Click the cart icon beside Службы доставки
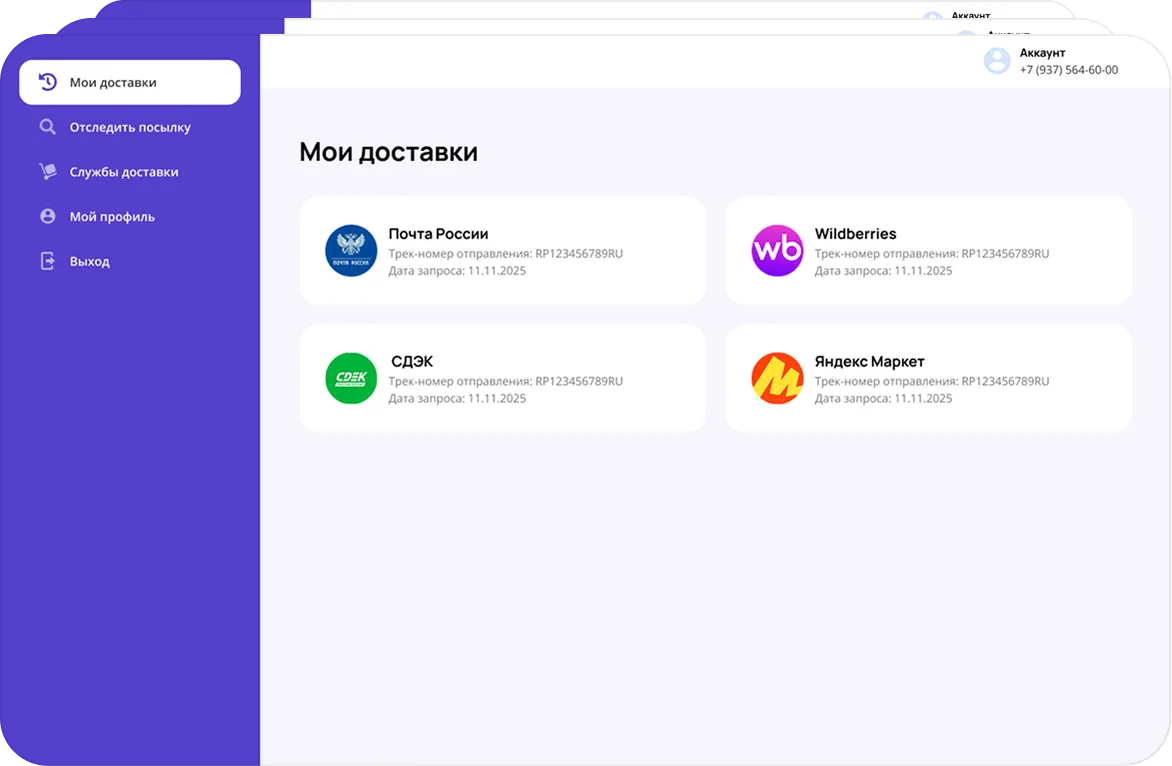Image resolution: width=1172 pixels, height=766 pixels. click(48, 172)
